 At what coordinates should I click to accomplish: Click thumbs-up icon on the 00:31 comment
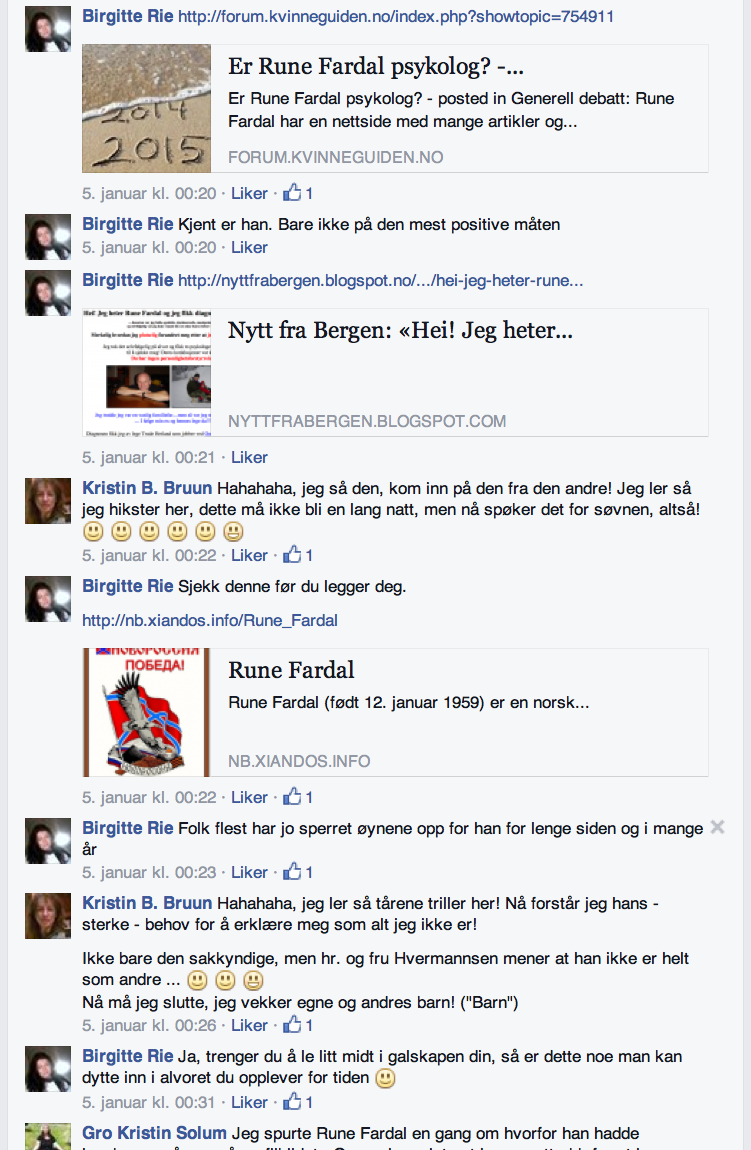(x=293, y=1101)
